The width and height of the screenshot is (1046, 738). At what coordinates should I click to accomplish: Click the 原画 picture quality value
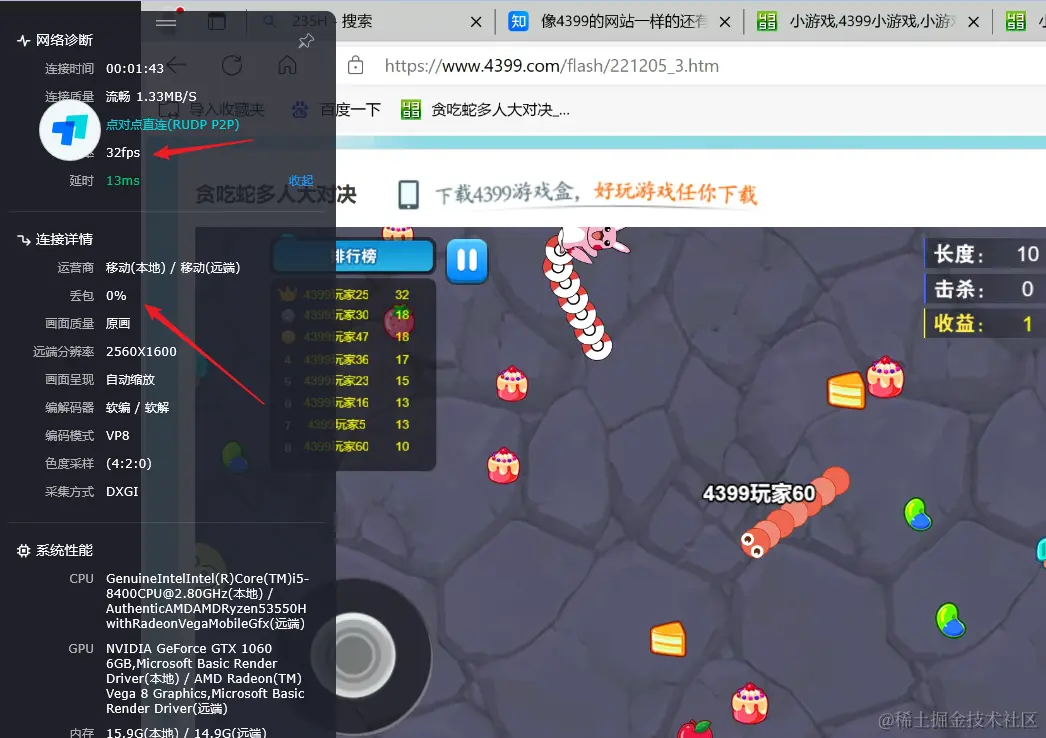pyautogui.click(x=118, y=324)
